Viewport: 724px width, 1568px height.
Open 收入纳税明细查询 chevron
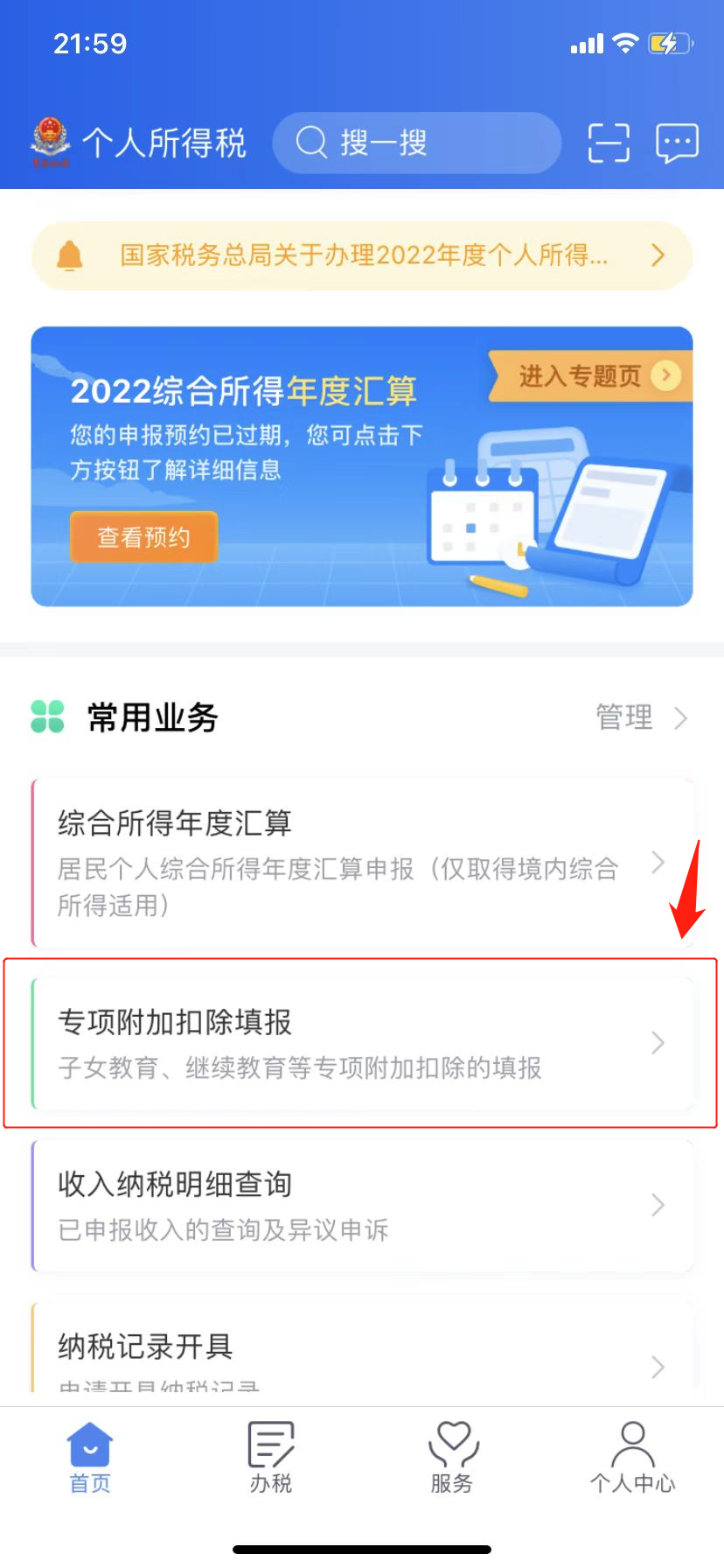[658, 1206]
